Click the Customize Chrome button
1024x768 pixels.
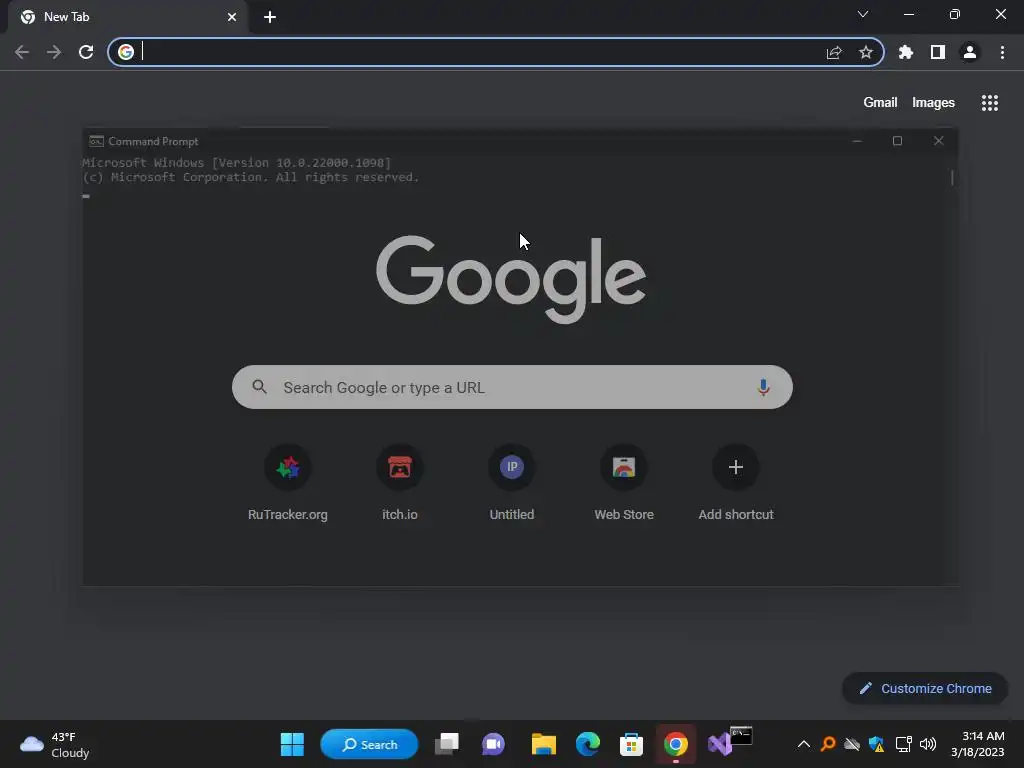pos(925,688)
